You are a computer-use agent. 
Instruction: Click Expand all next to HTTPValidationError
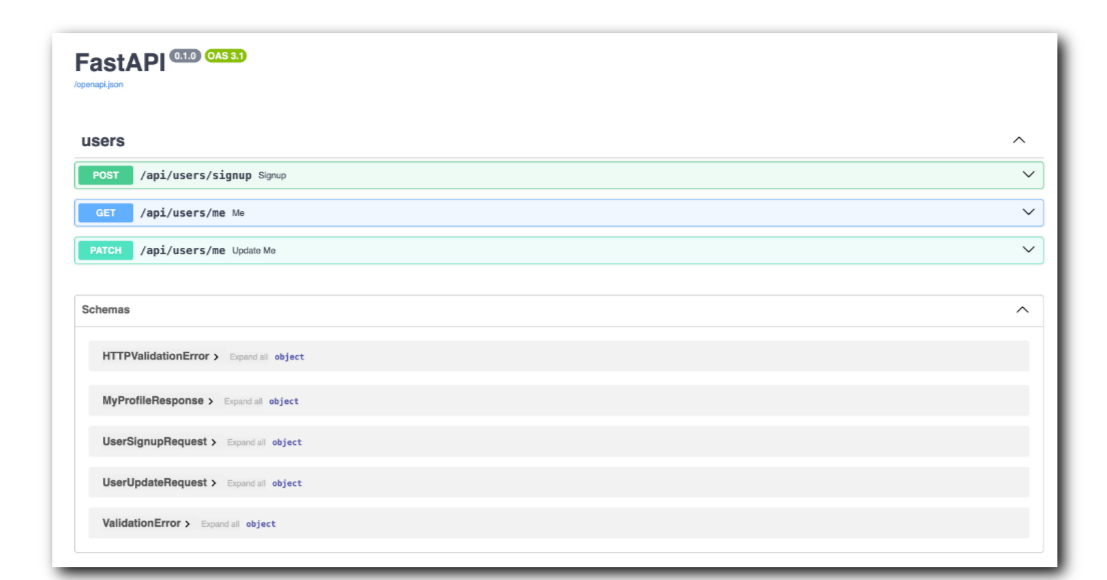coord(249,357)
